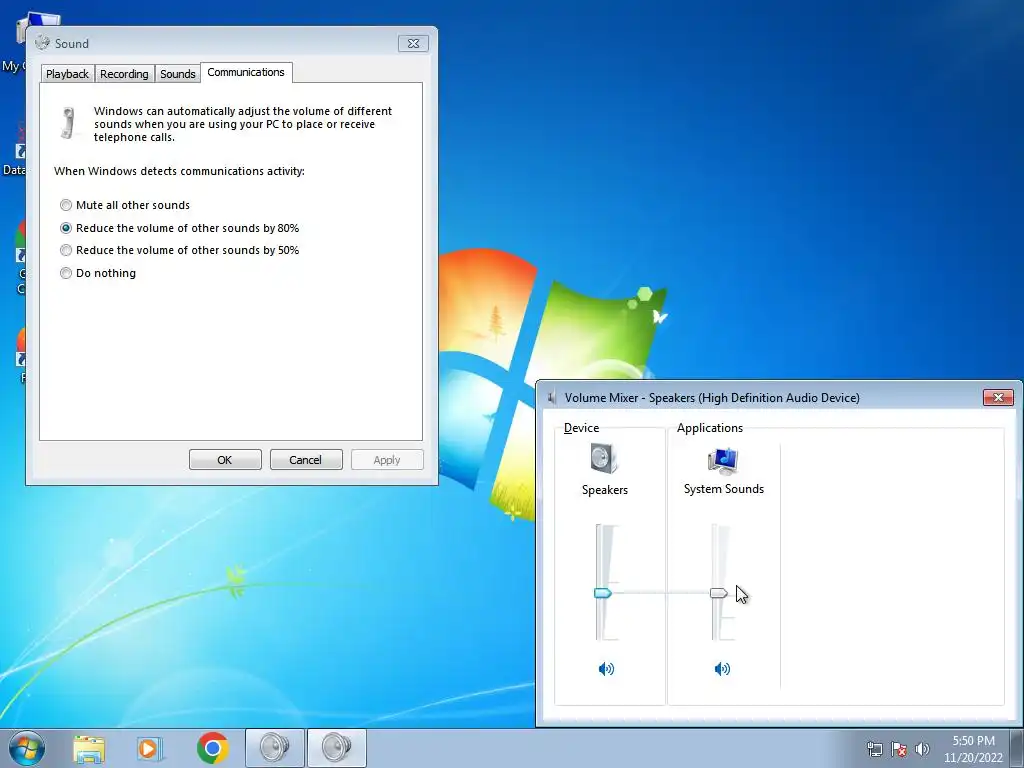Choose Reduce volume of other sounds by 50%
This screenshot has width=1024, height=768.
pos(180,250)
